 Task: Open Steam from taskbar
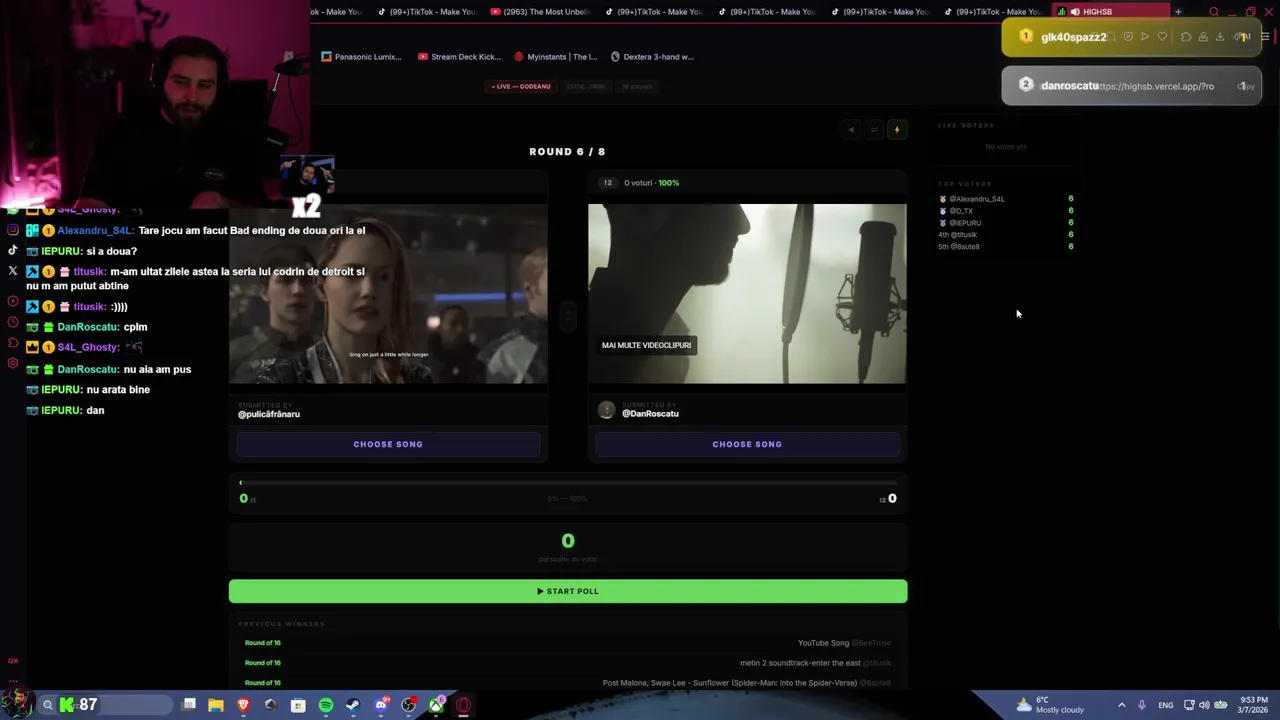353,705
